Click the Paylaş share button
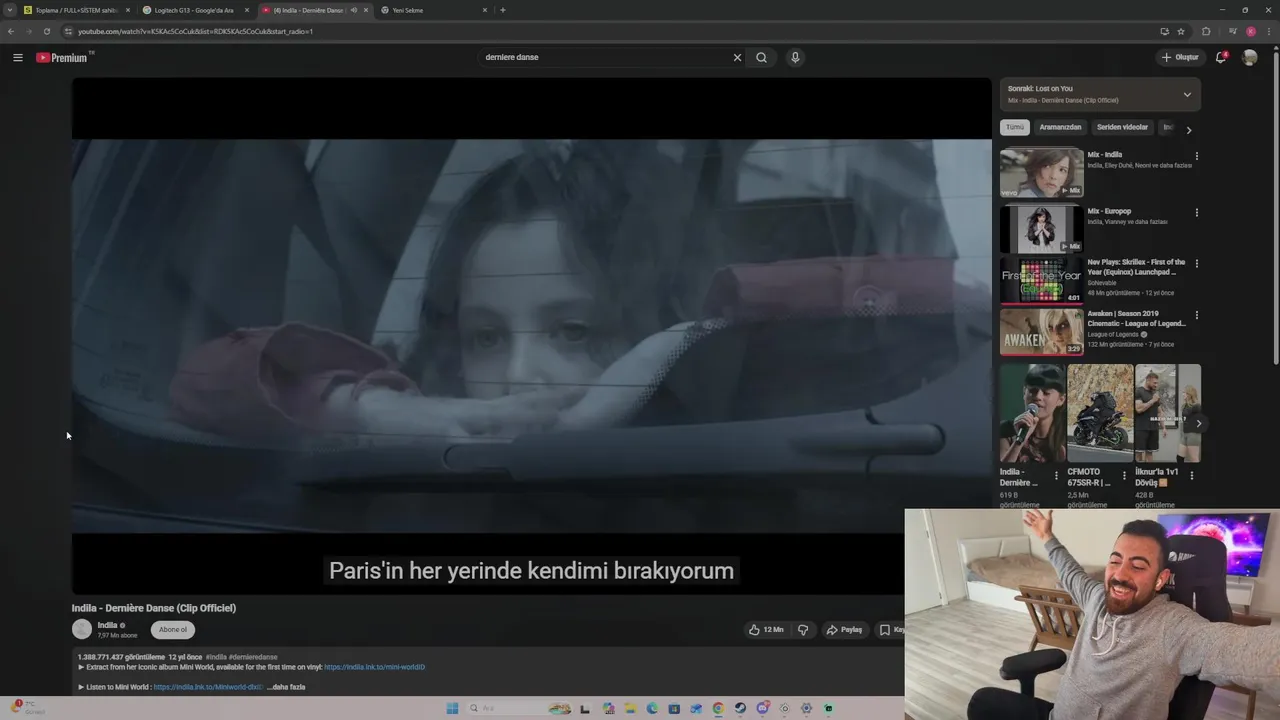 (845, 630)
